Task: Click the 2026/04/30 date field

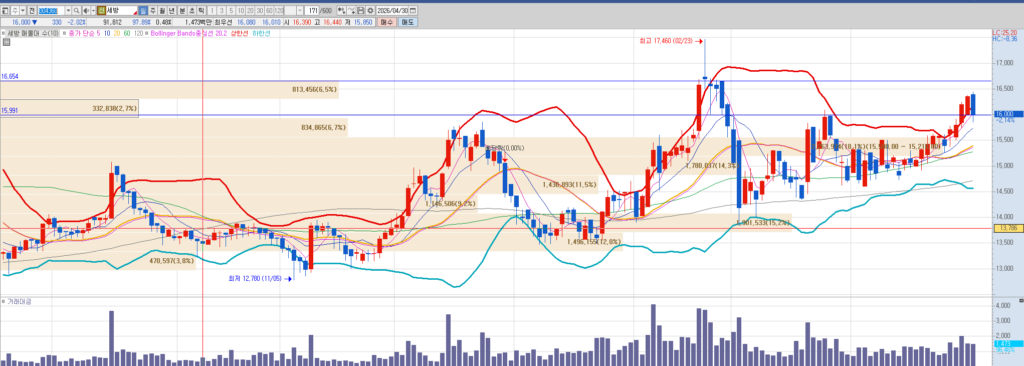Action: (392, 11)
